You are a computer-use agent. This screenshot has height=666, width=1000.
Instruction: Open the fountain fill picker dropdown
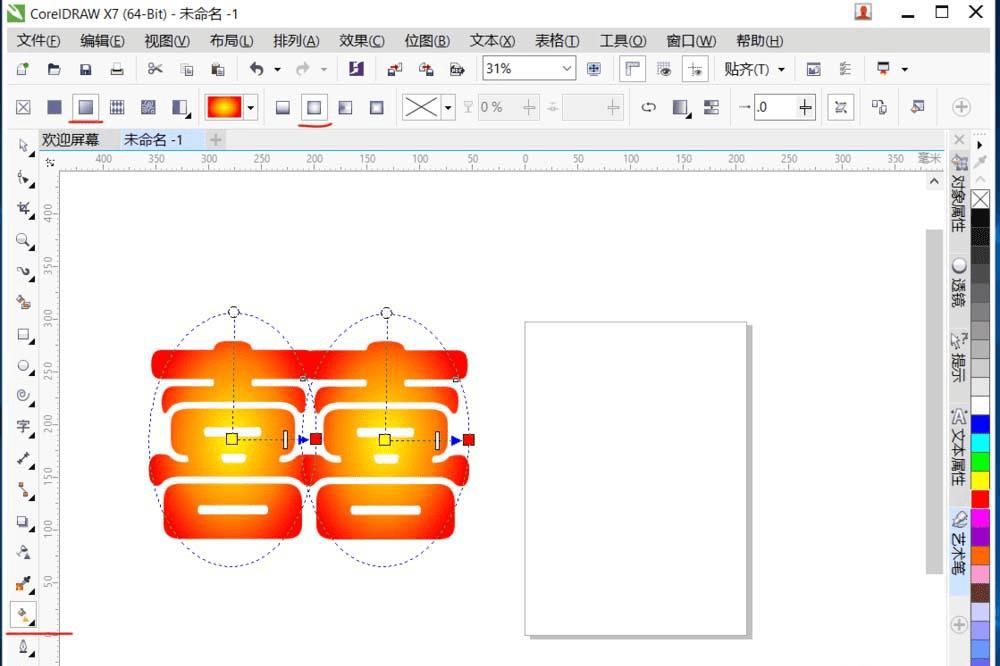pyautogui.click(x=251, y=107)
